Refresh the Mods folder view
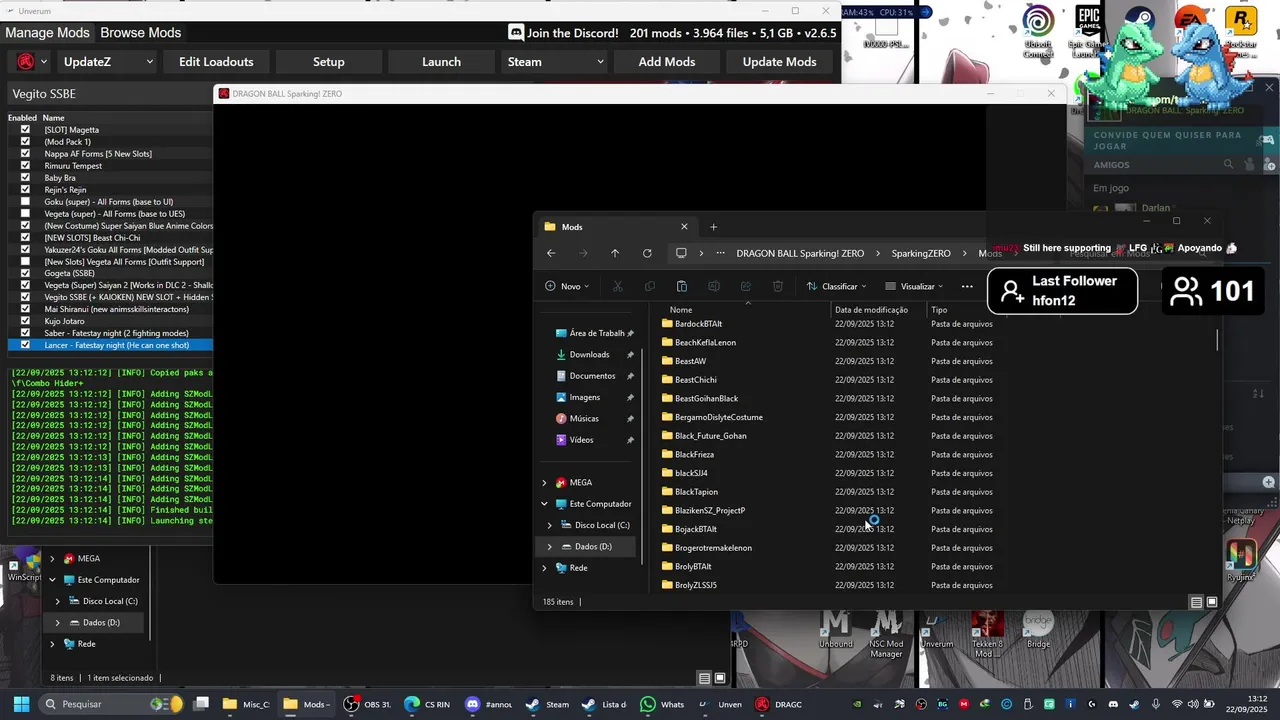 tap(647, 254)
